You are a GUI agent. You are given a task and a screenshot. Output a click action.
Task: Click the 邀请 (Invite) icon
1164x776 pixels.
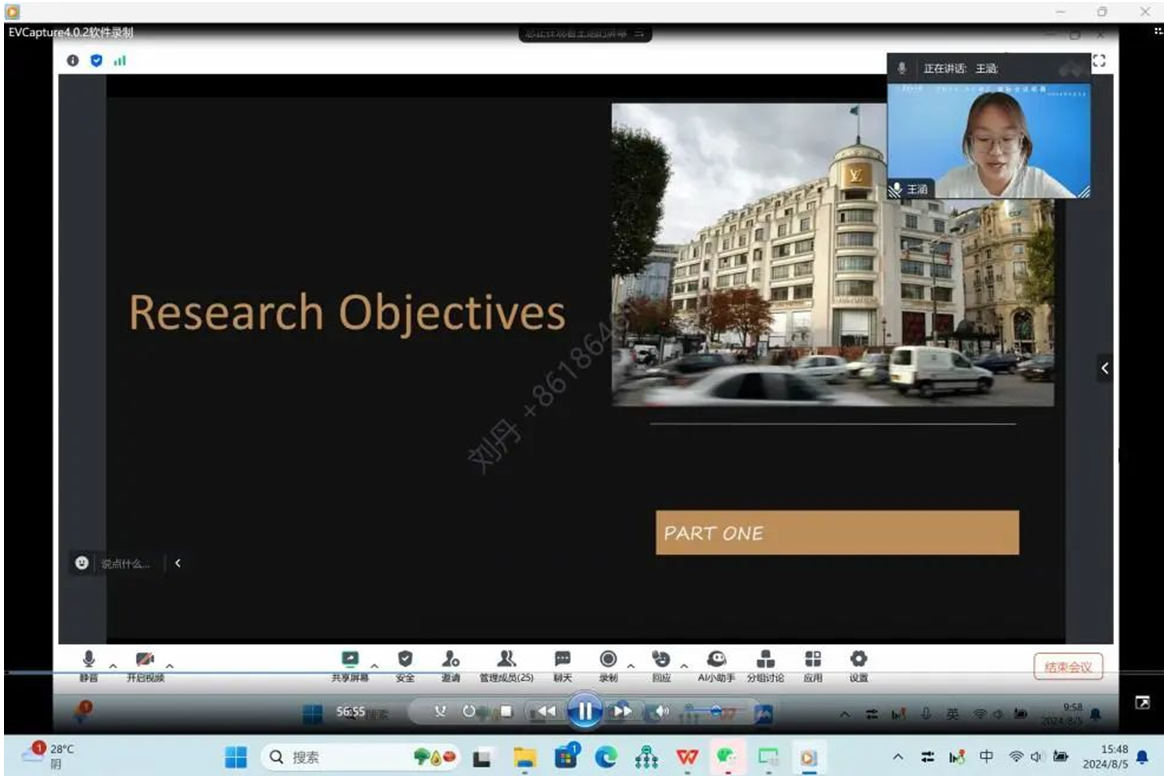[x=451, y=660]
